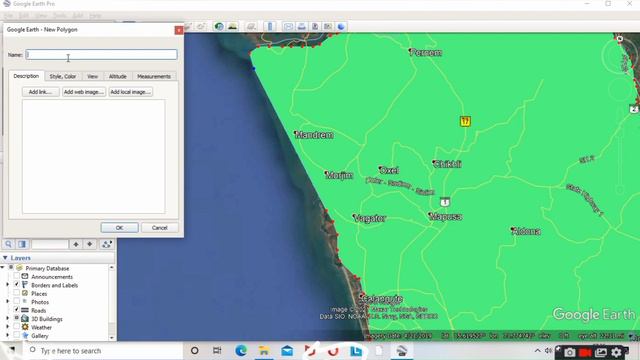Screen dimensions: 640x360
Task: Click the Layers panel scroll down arrow
Action: 112,338
